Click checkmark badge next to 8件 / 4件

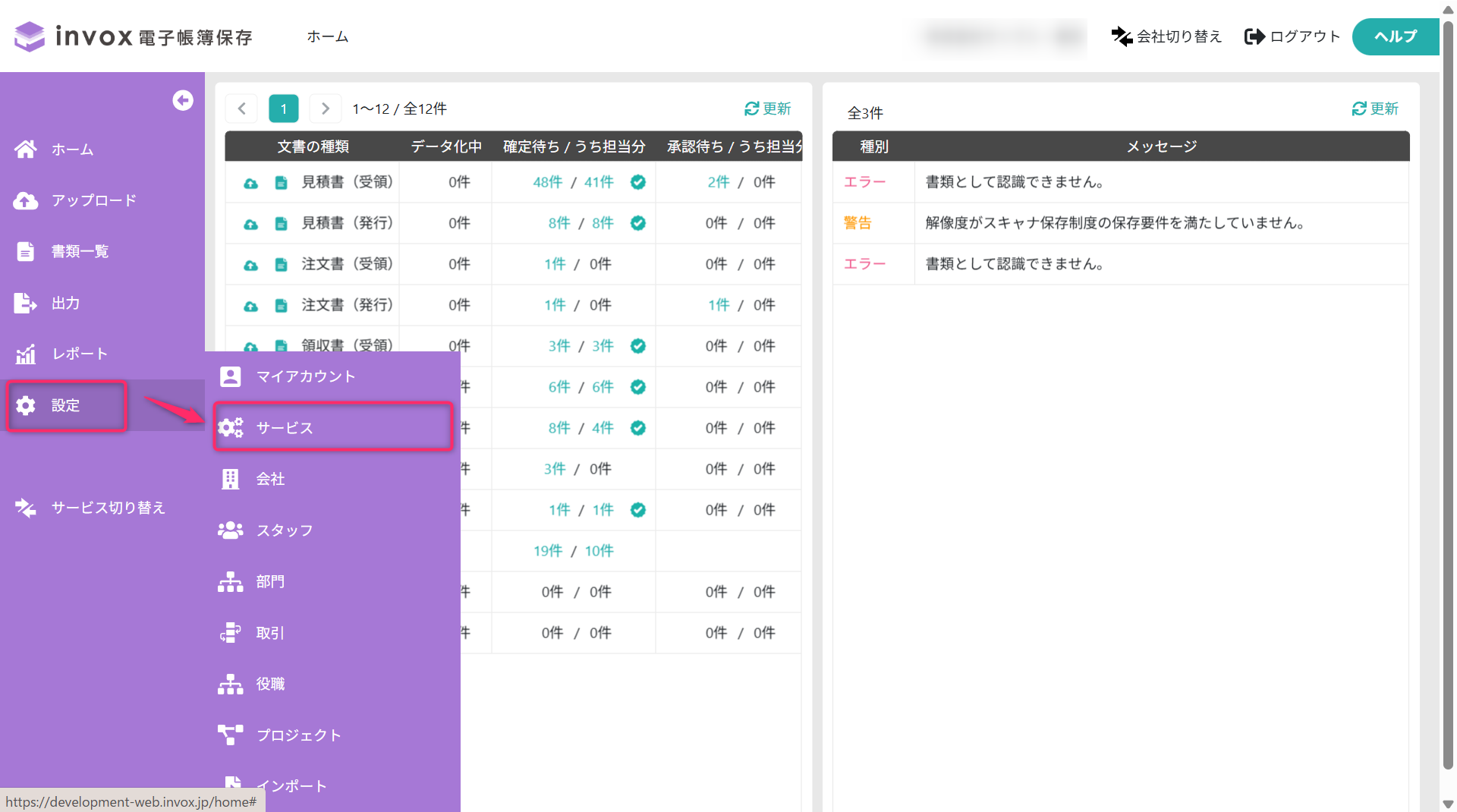pyautogui.click(x=638, y=428)
